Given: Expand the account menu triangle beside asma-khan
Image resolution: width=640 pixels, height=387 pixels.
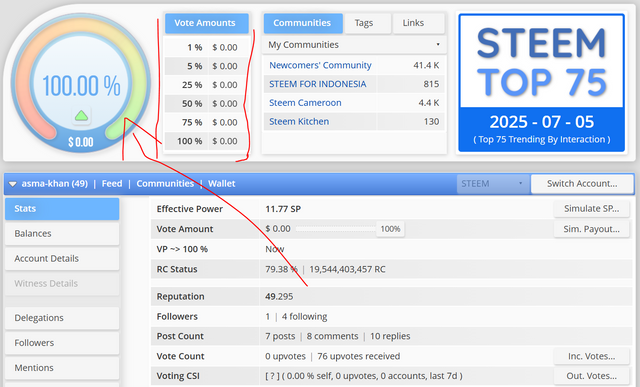Looking at the screenshot, I should click(13, 184).
